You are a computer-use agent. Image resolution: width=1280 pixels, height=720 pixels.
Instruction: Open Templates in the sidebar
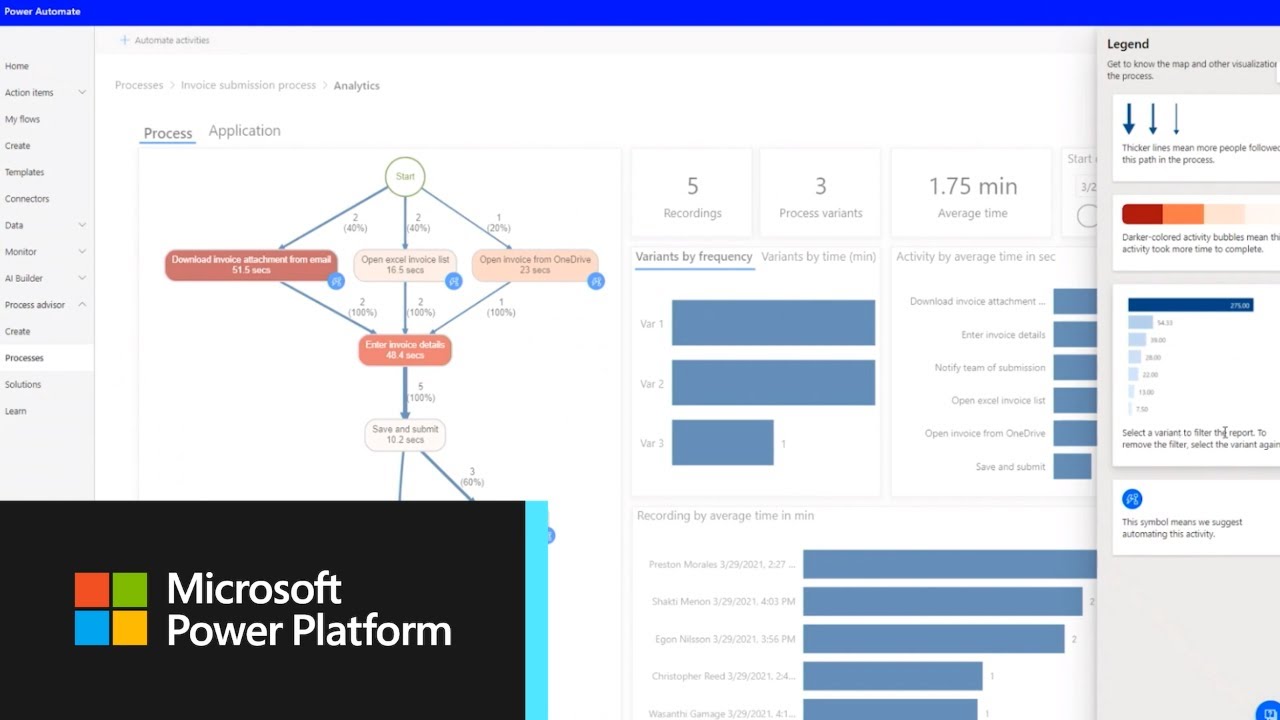pyautogui.click(x=25, y=172)
